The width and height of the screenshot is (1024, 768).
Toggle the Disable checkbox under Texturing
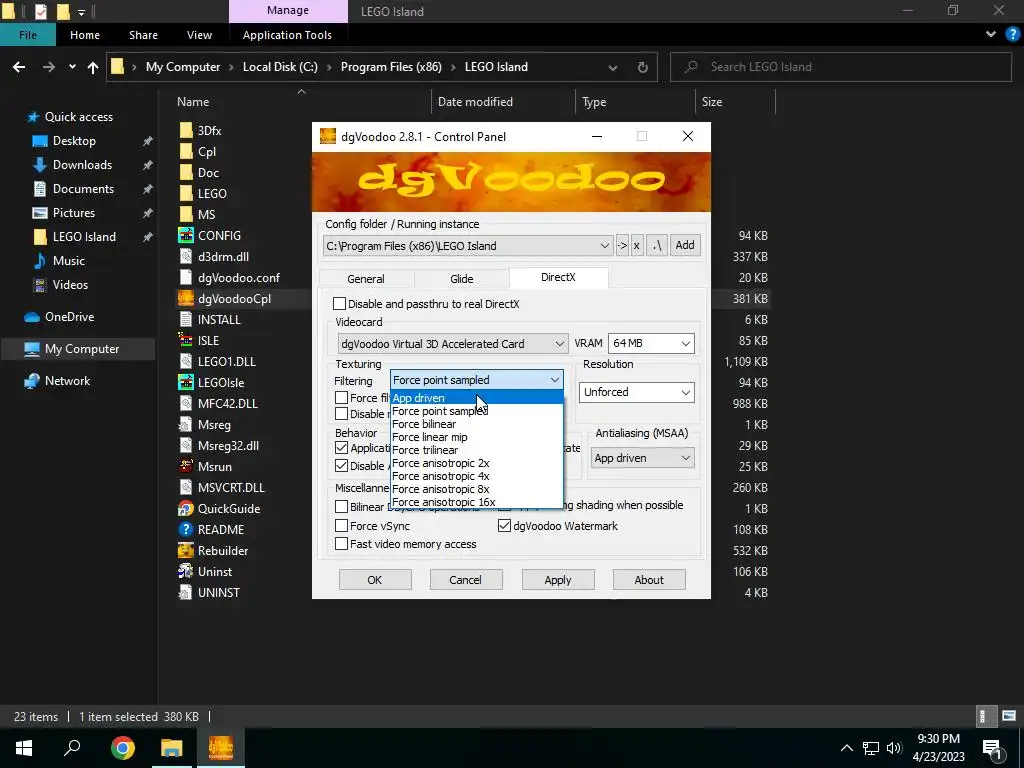pyautogui.click(x=341, y=413)
